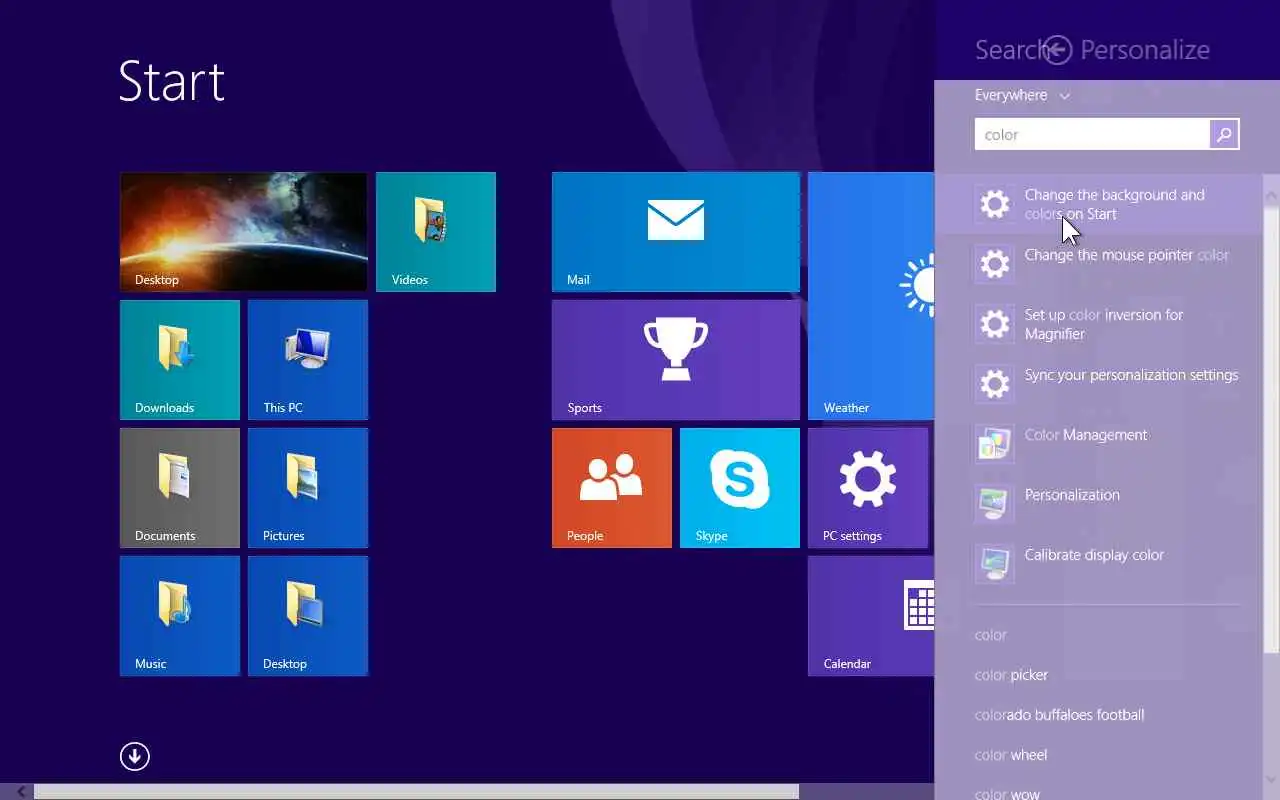Click the Start screen horizontal scrollbar thumb
The image size is (1280, 800).
click(x=417, y=792)
